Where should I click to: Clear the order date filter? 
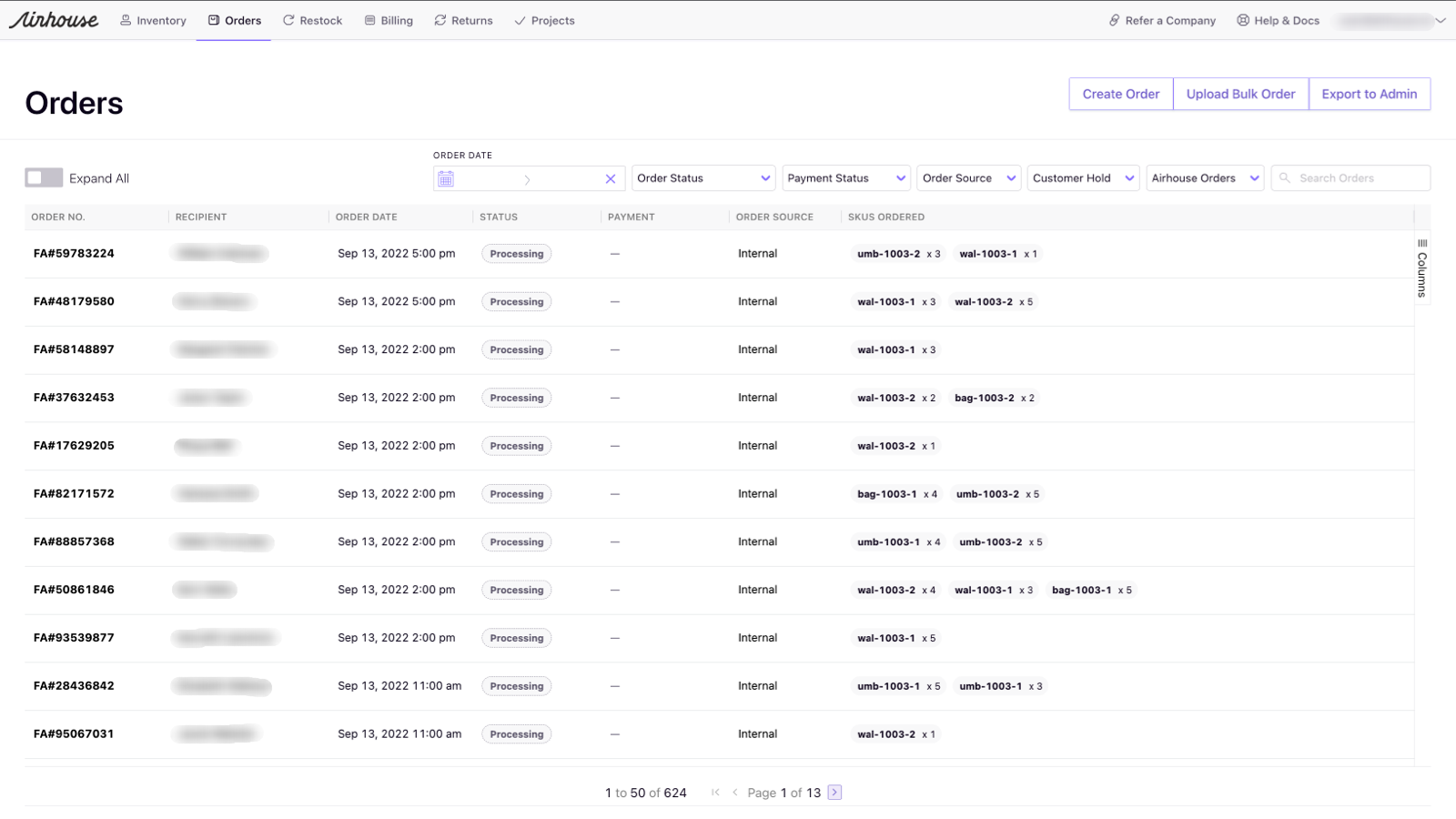611,179
